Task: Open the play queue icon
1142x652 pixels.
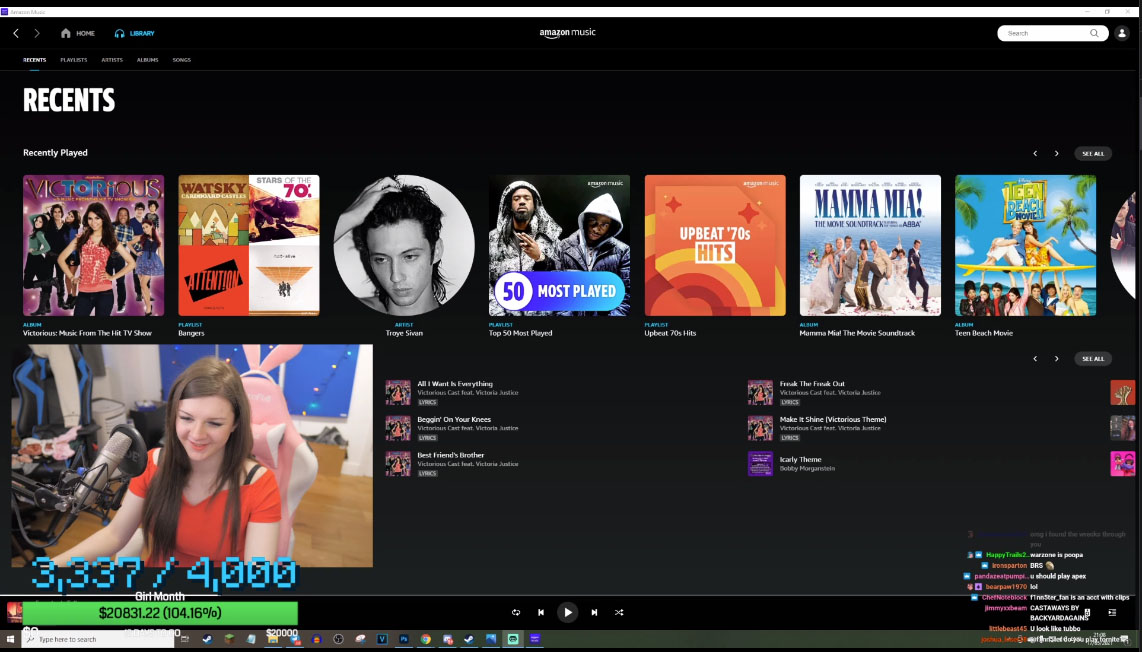Action: 1112,613
